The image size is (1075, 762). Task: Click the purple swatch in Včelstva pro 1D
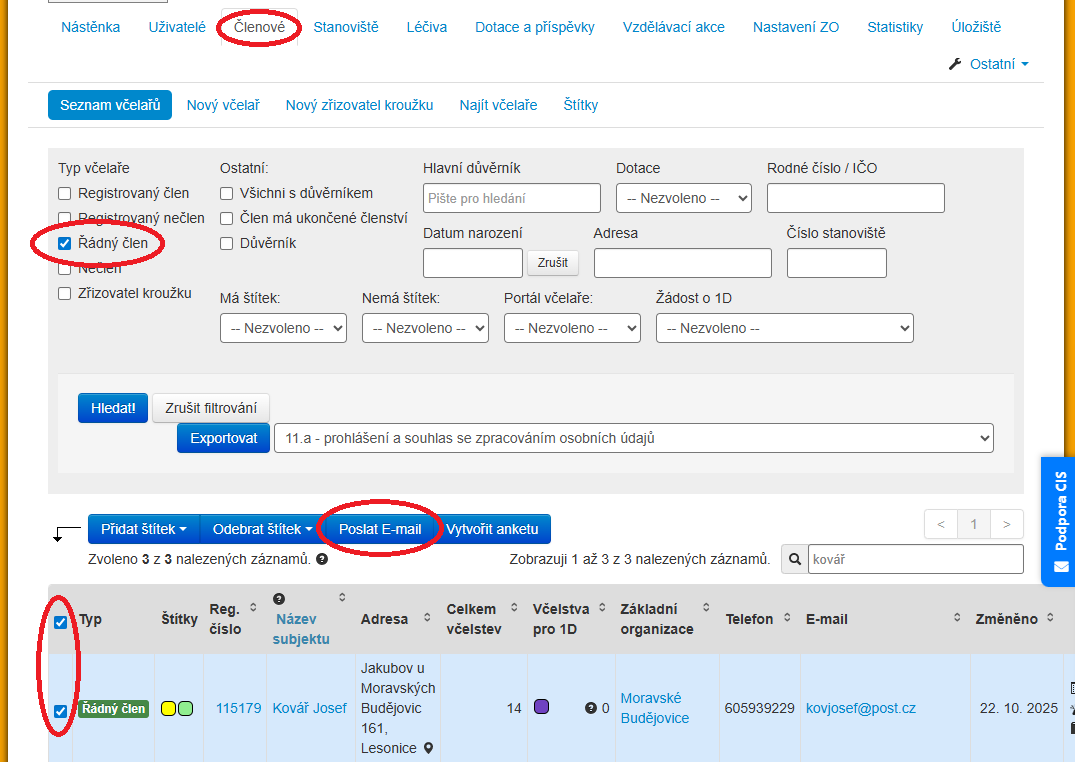coord(541,707)
